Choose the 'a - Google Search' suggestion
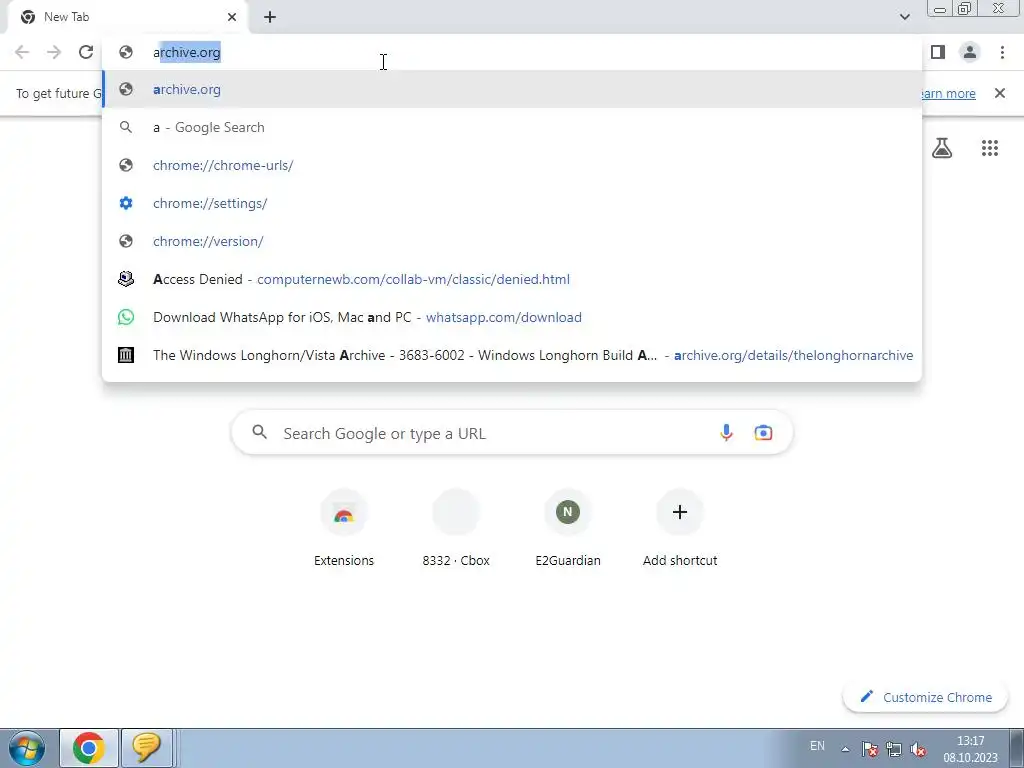This screenshot has height=768, width=1024. point(512,127)
